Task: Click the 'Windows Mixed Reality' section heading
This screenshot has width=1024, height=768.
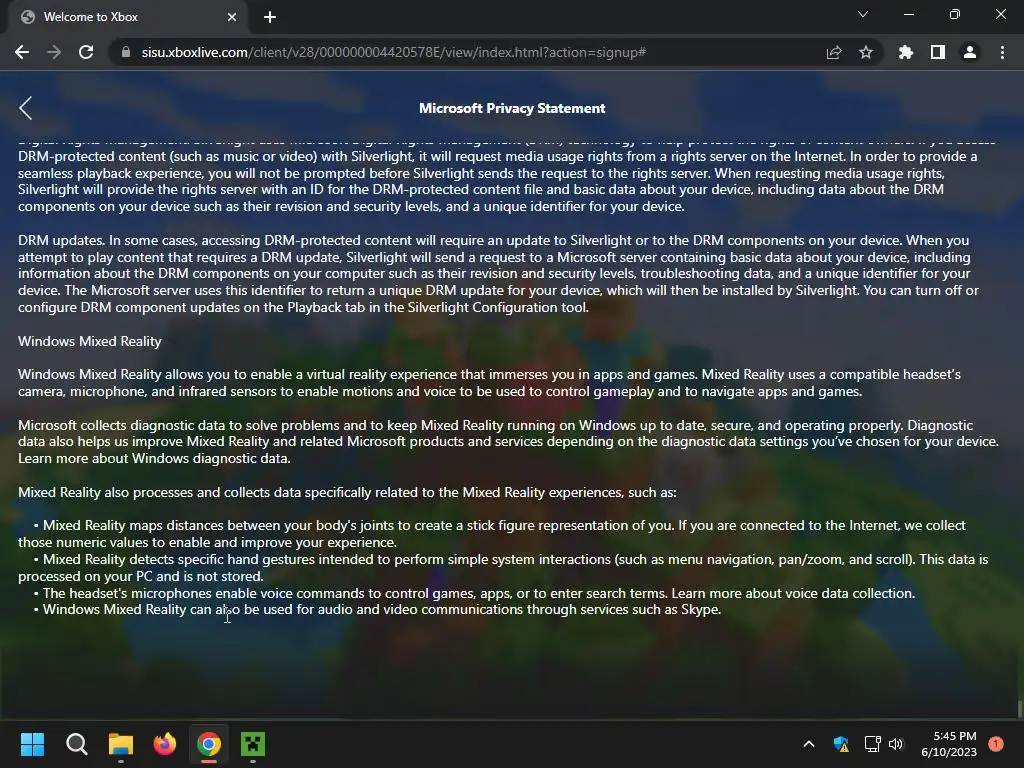Action: coord(89,341)
